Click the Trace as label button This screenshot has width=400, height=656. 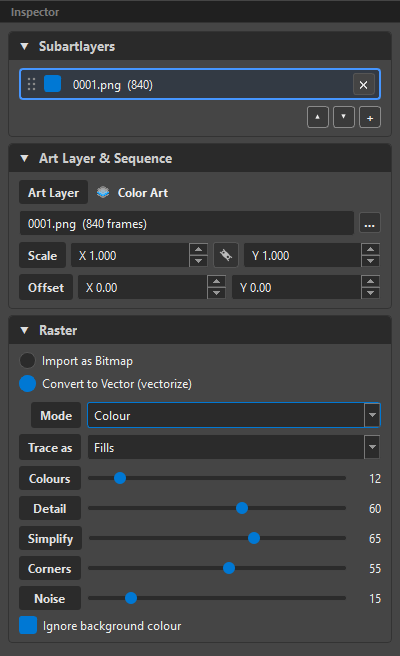click(x=50, y=448)
